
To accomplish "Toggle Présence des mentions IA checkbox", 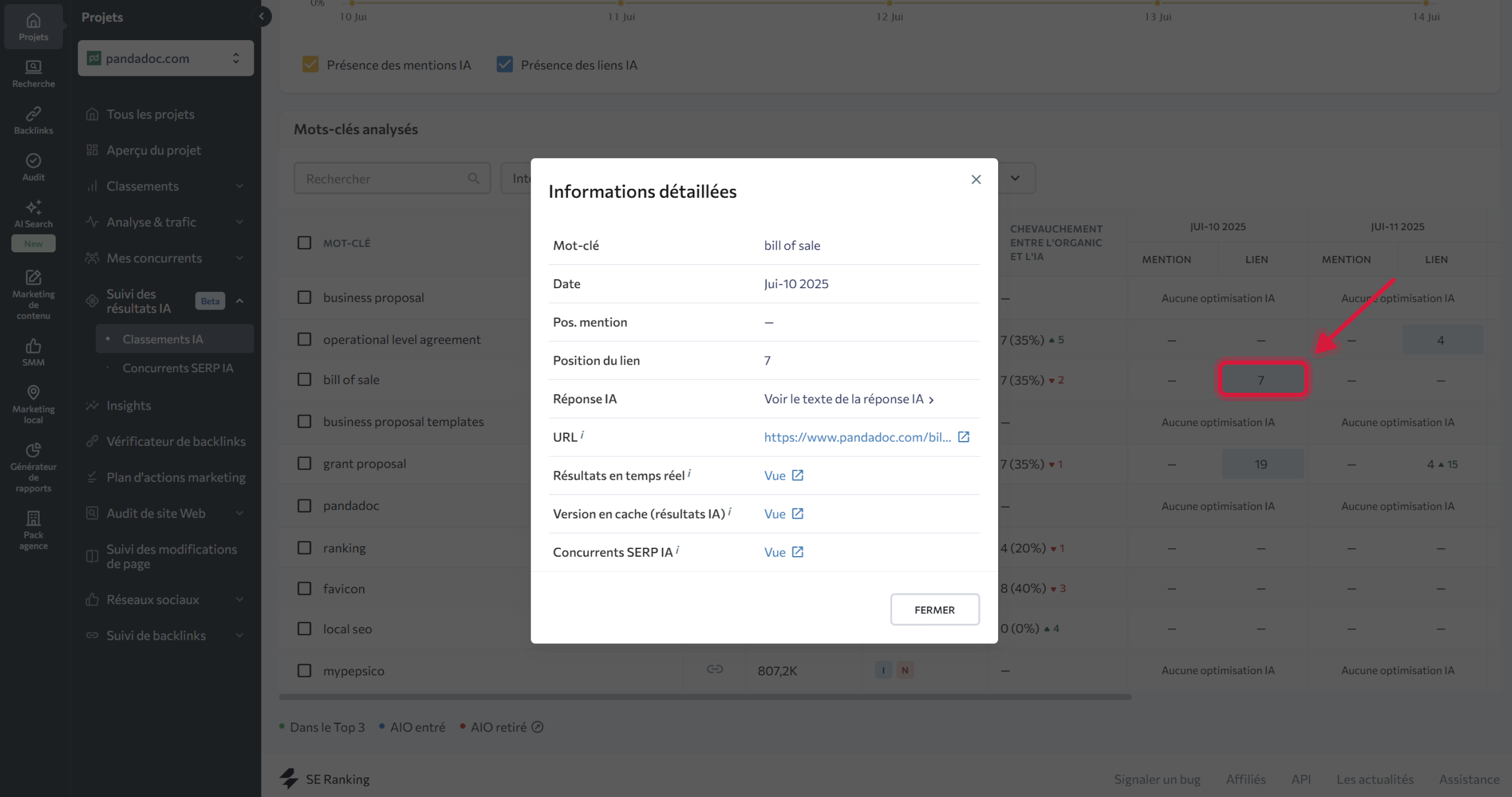I will pos(311,65).
